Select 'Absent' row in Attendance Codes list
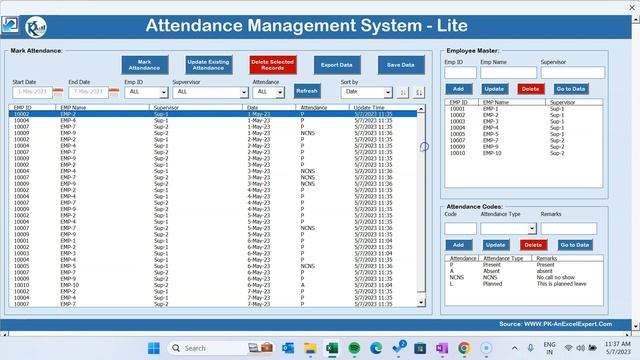The height and width of the screenshot is (360, 640). pos(523,271)
